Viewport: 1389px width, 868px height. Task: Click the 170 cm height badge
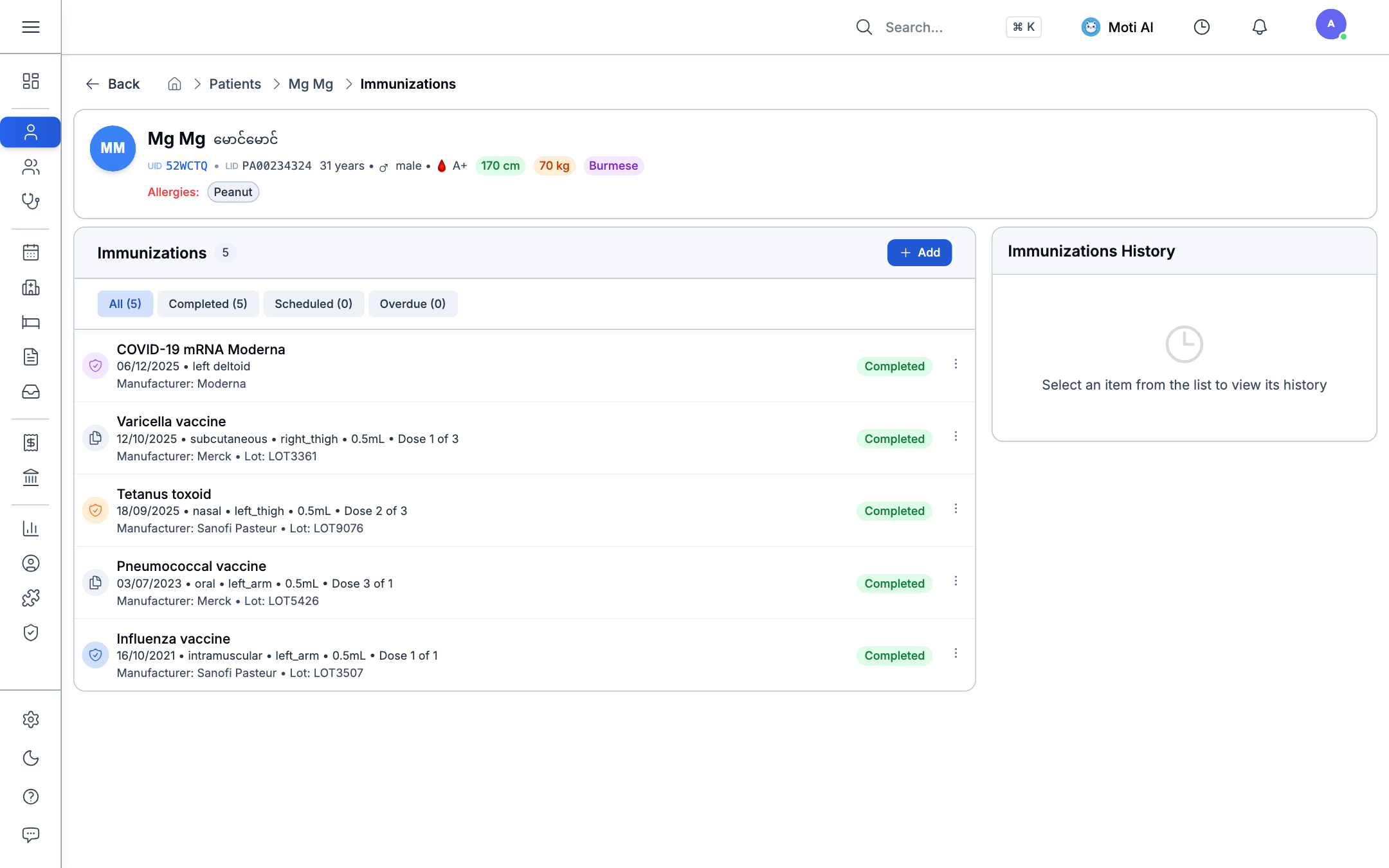pyautogui.click(x=500, y=166)
